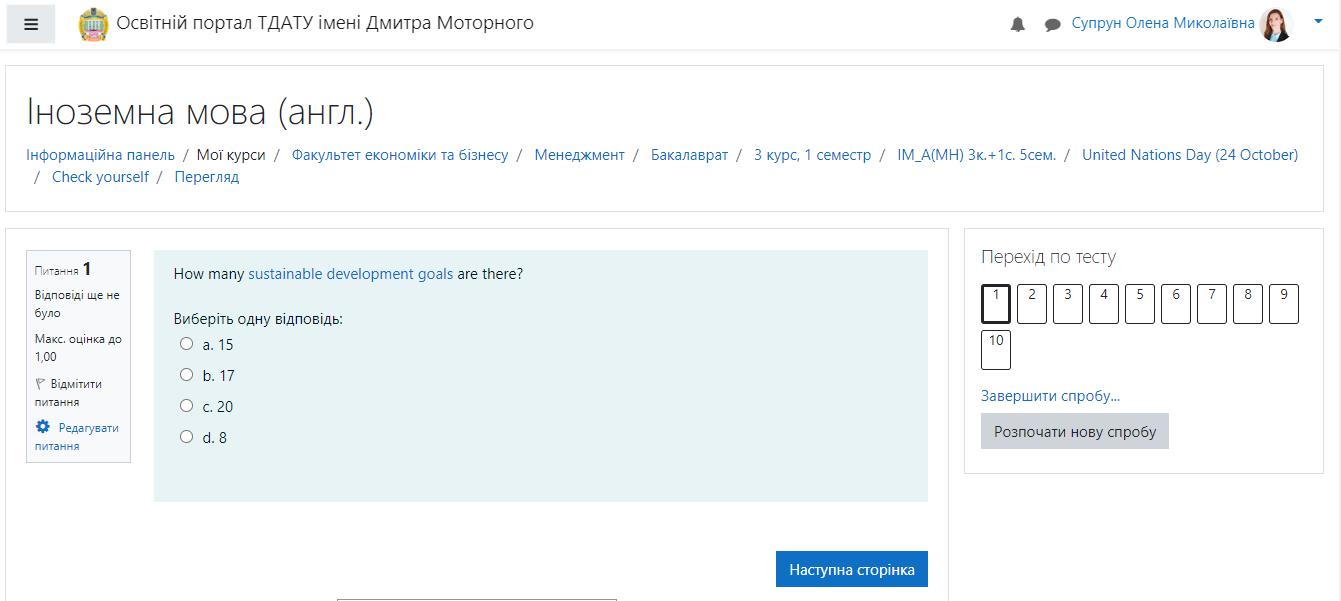Select answer d. 8

[x=186, y=437]
